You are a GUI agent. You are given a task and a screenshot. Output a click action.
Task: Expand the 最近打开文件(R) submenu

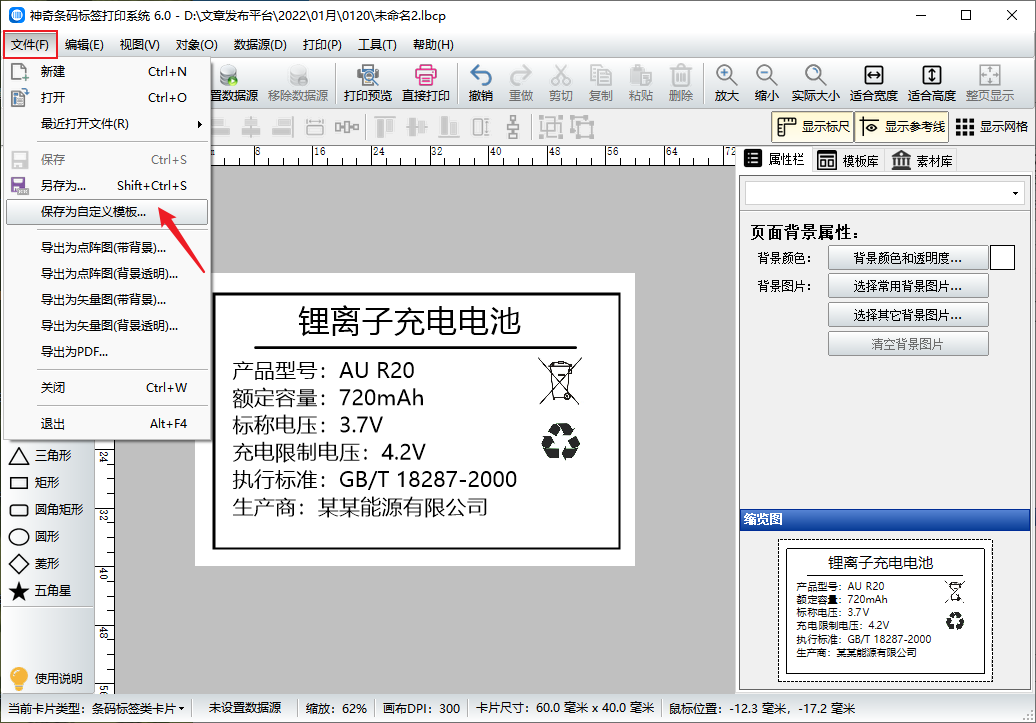point(107,124)
